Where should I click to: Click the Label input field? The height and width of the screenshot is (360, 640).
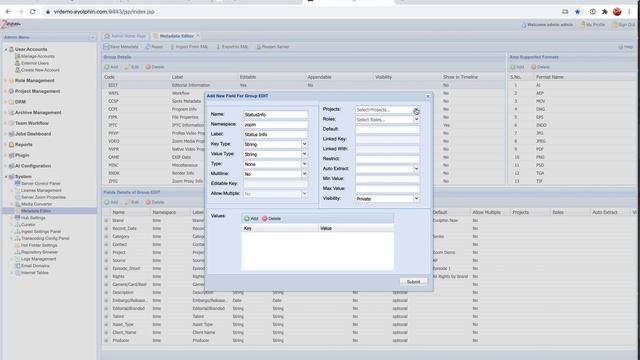276,134
